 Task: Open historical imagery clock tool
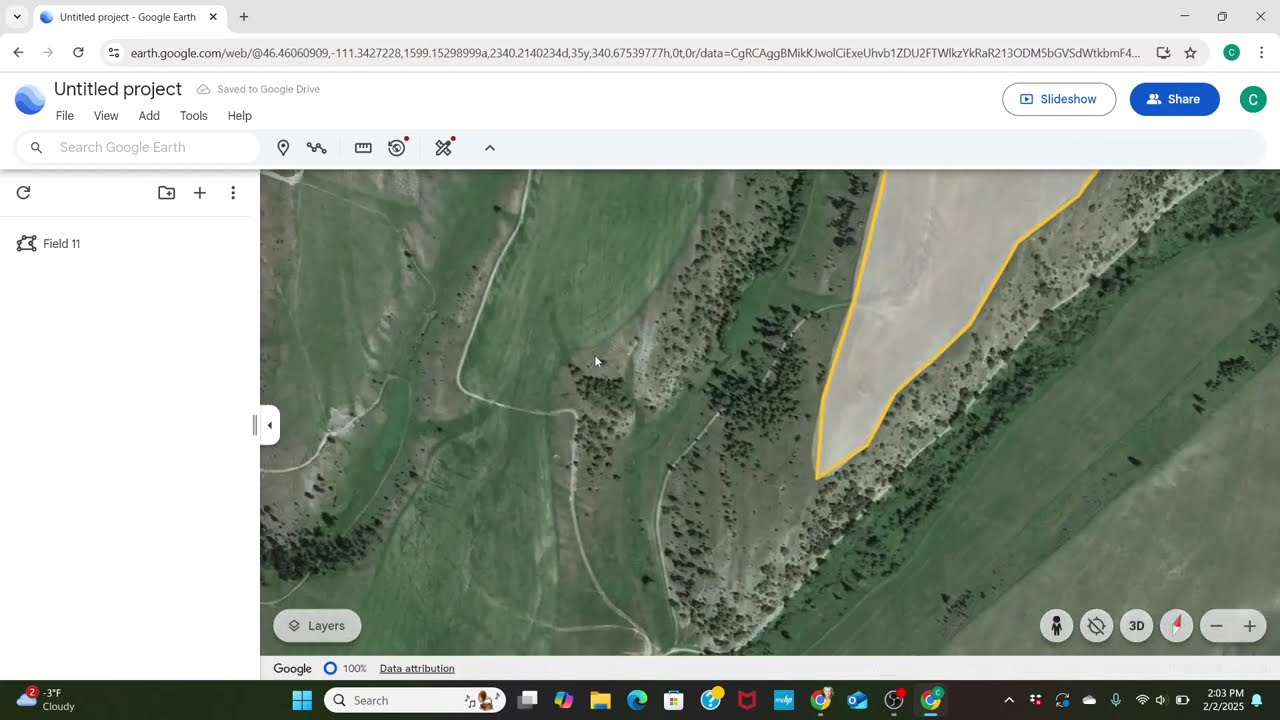click(398, 148)
